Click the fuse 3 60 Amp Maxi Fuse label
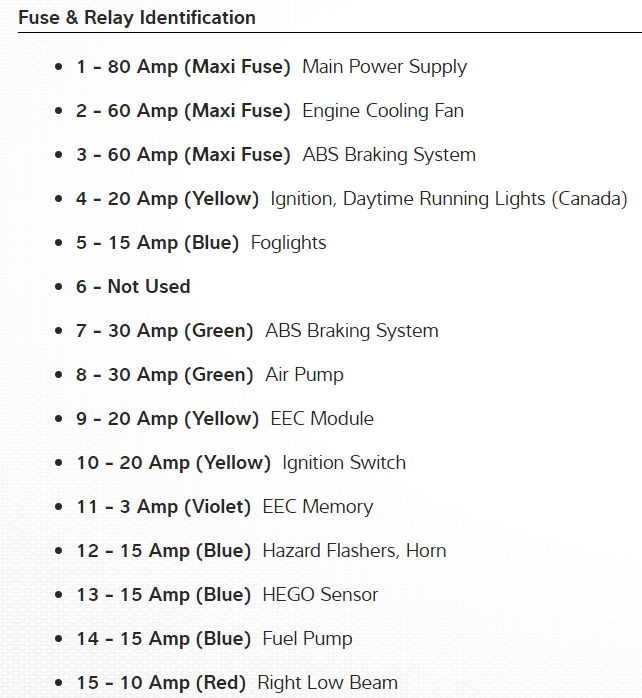The width and height of the screenshot is (642, 698). pyautogui.click(x=183, y=155)
